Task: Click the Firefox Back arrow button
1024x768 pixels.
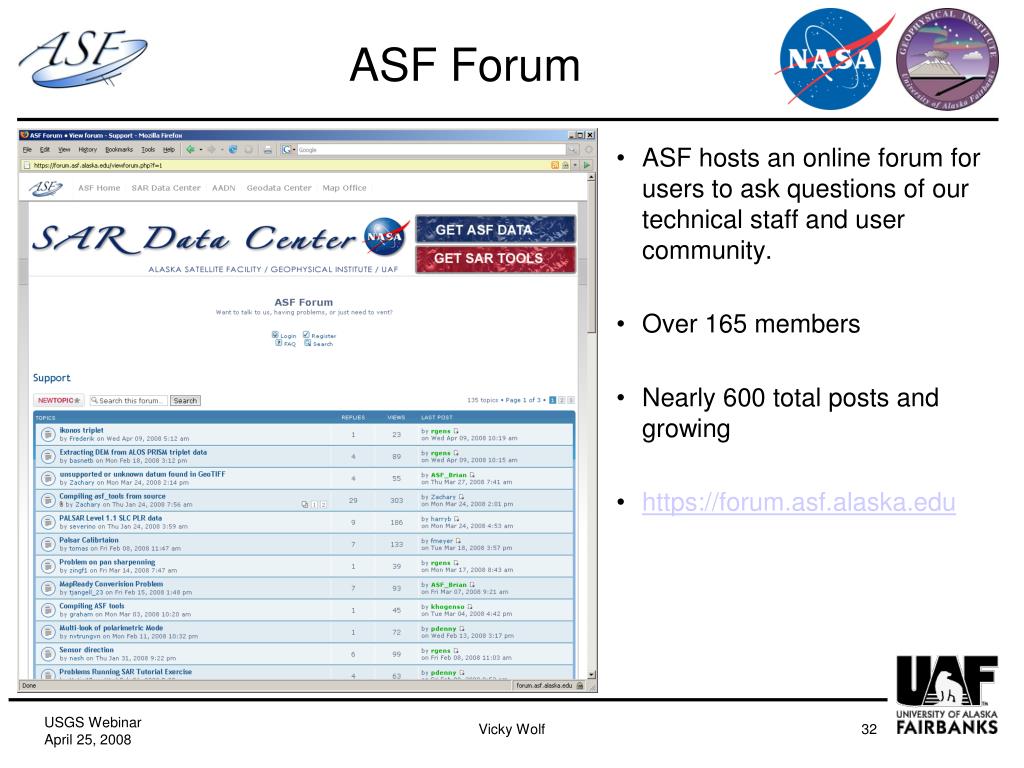Action: click(190, 150)
